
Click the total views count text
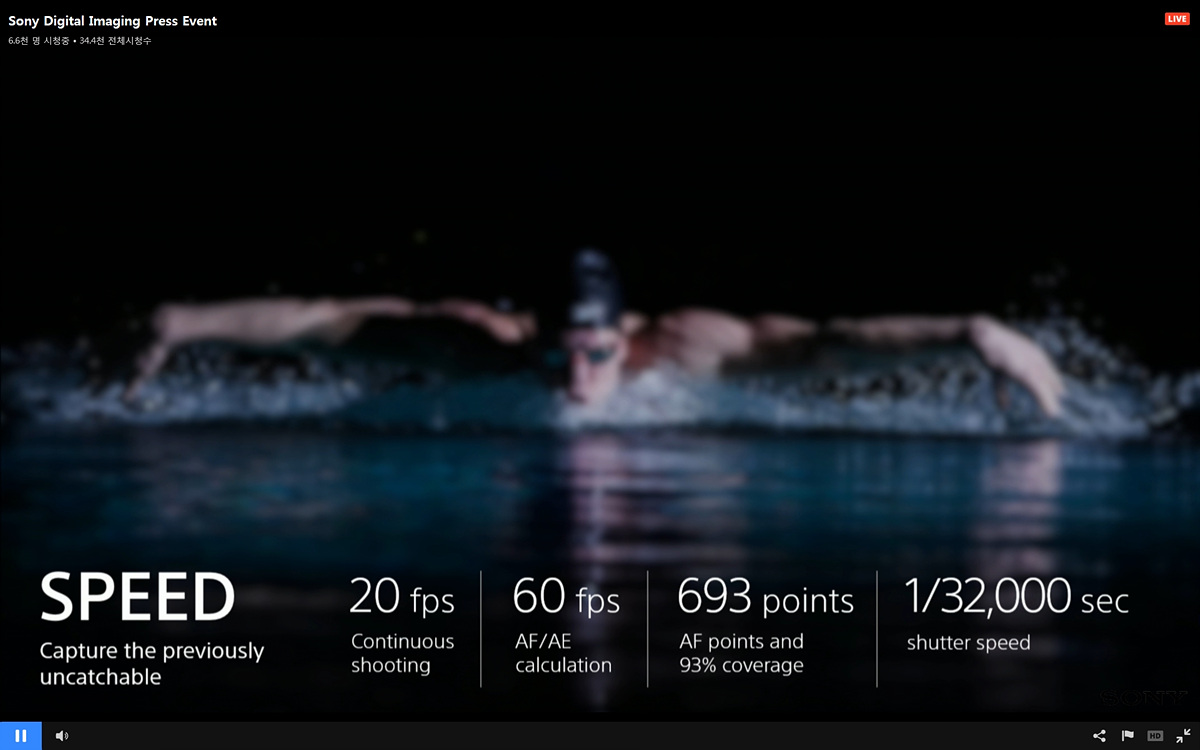coord(115,41)
